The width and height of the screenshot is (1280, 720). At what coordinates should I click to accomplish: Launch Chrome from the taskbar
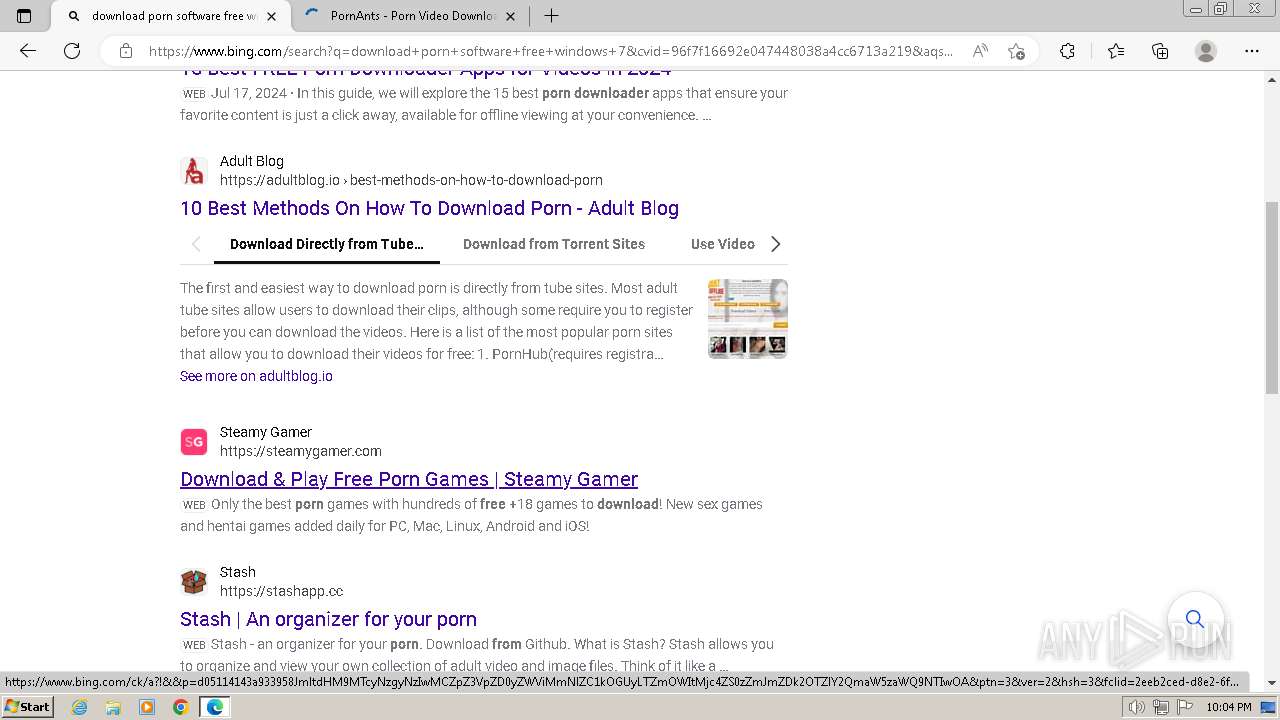[180, 707]
